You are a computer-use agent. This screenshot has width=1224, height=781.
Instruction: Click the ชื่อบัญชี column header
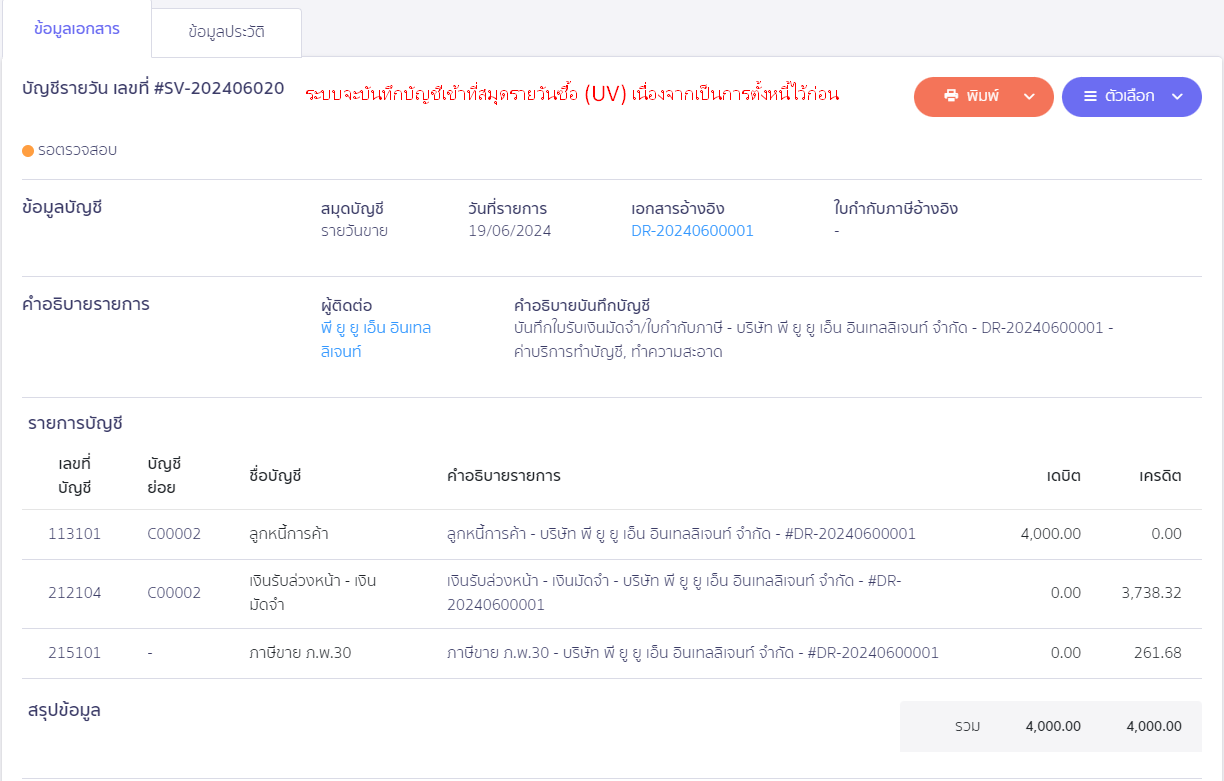point(275,476)
